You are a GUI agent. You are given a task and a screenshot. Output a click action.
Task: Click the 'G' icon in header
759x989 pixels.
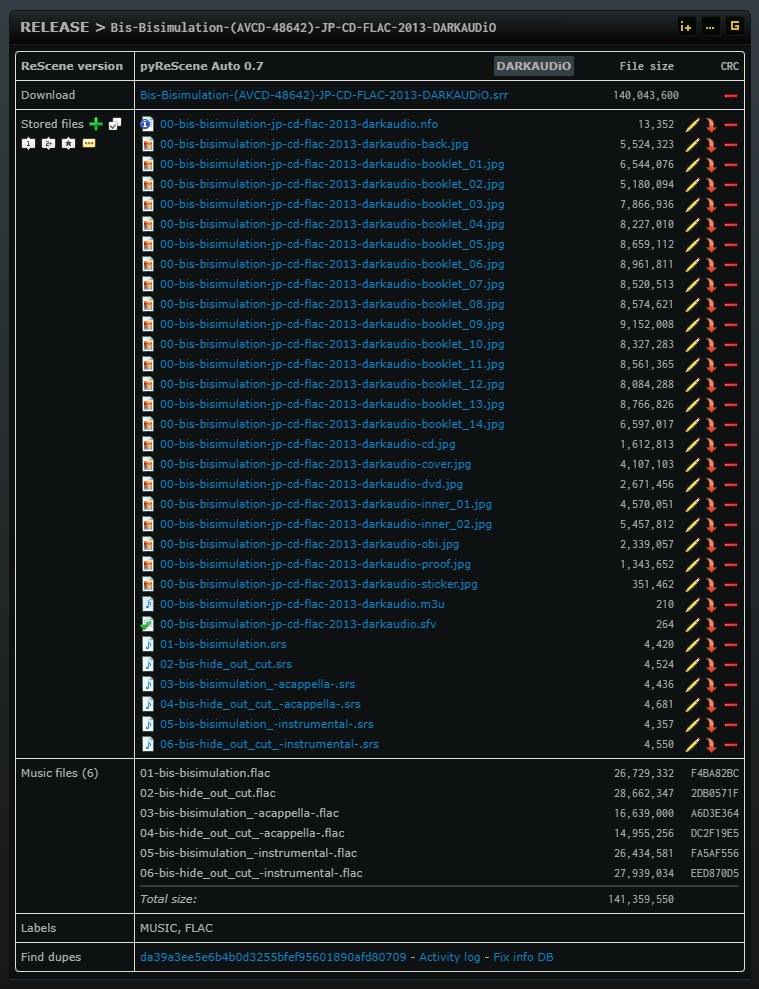click(x=734, y=26)
